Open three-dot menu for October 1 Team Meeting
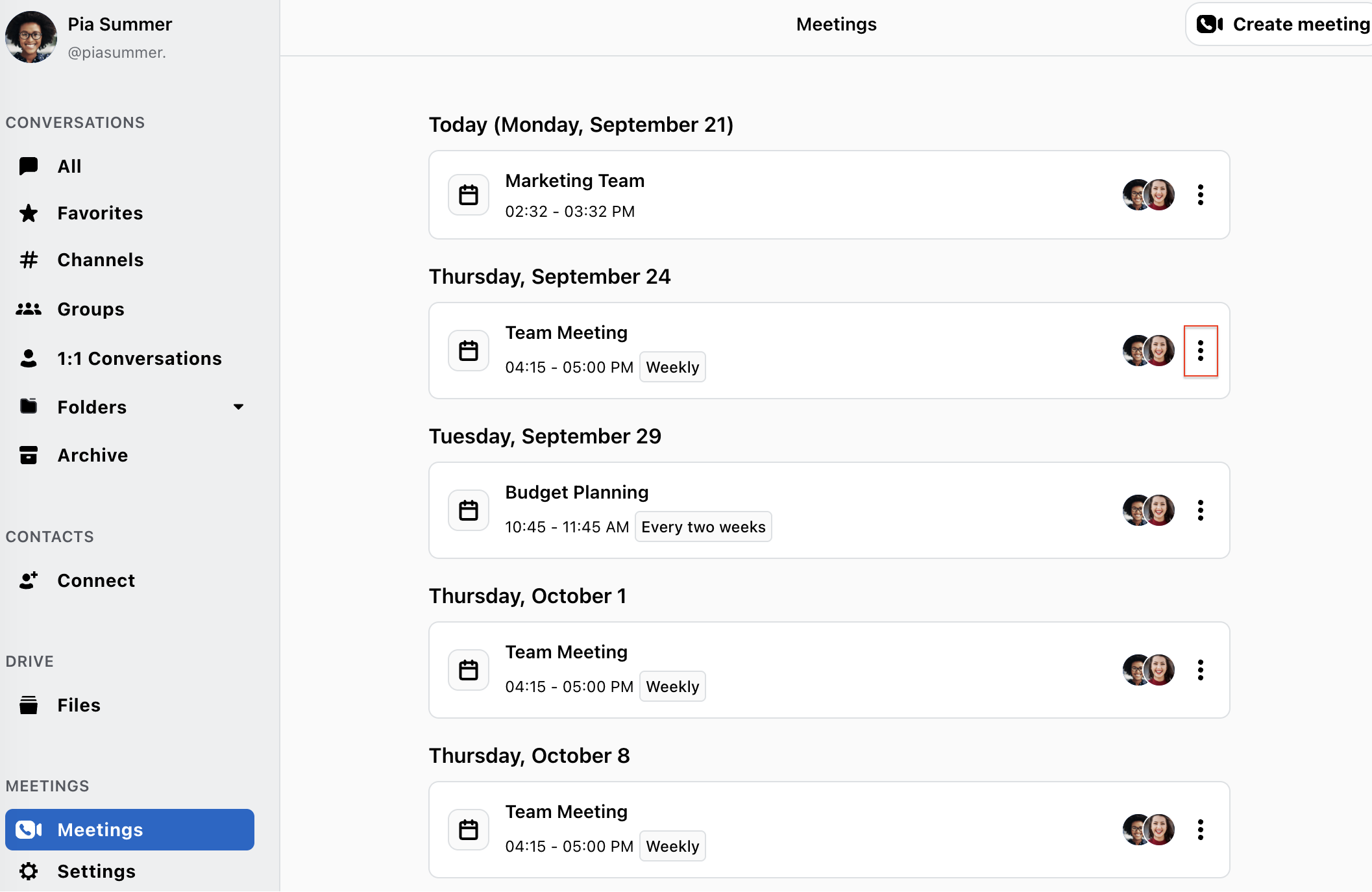This screenshot has height=892, width=1372. [1200, 670]
